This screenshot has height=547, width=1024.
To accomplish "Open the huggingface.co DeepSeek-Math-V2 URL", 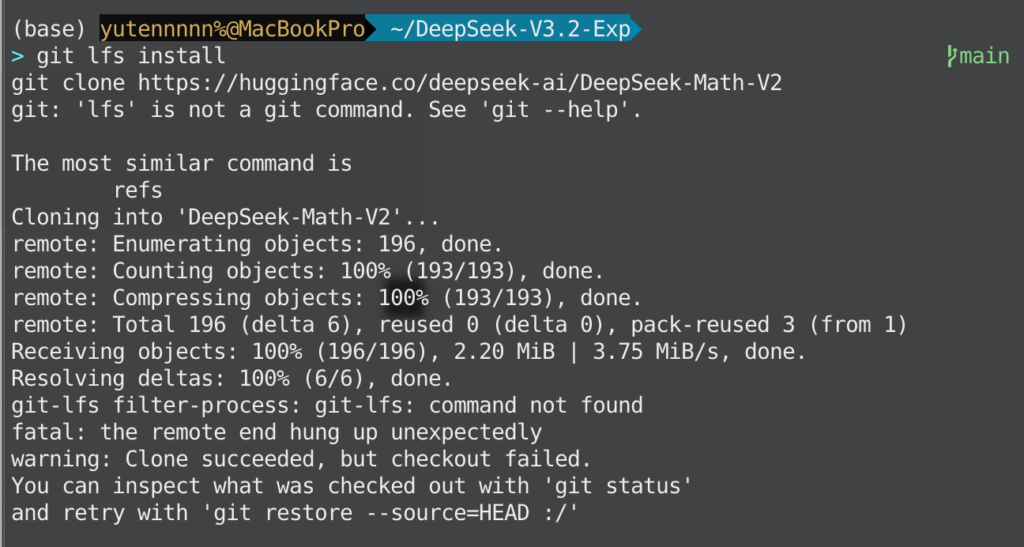I will pos(459,83).
